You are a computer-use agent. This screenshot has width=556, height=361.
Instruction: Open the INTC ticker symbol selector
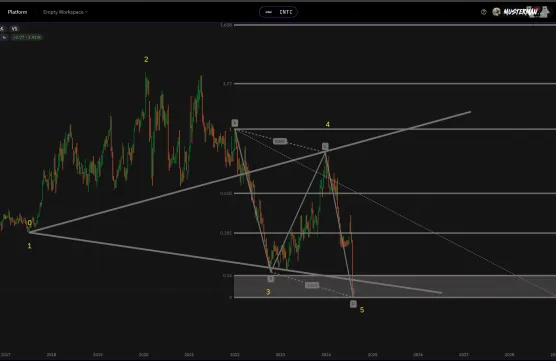(278, 12)
